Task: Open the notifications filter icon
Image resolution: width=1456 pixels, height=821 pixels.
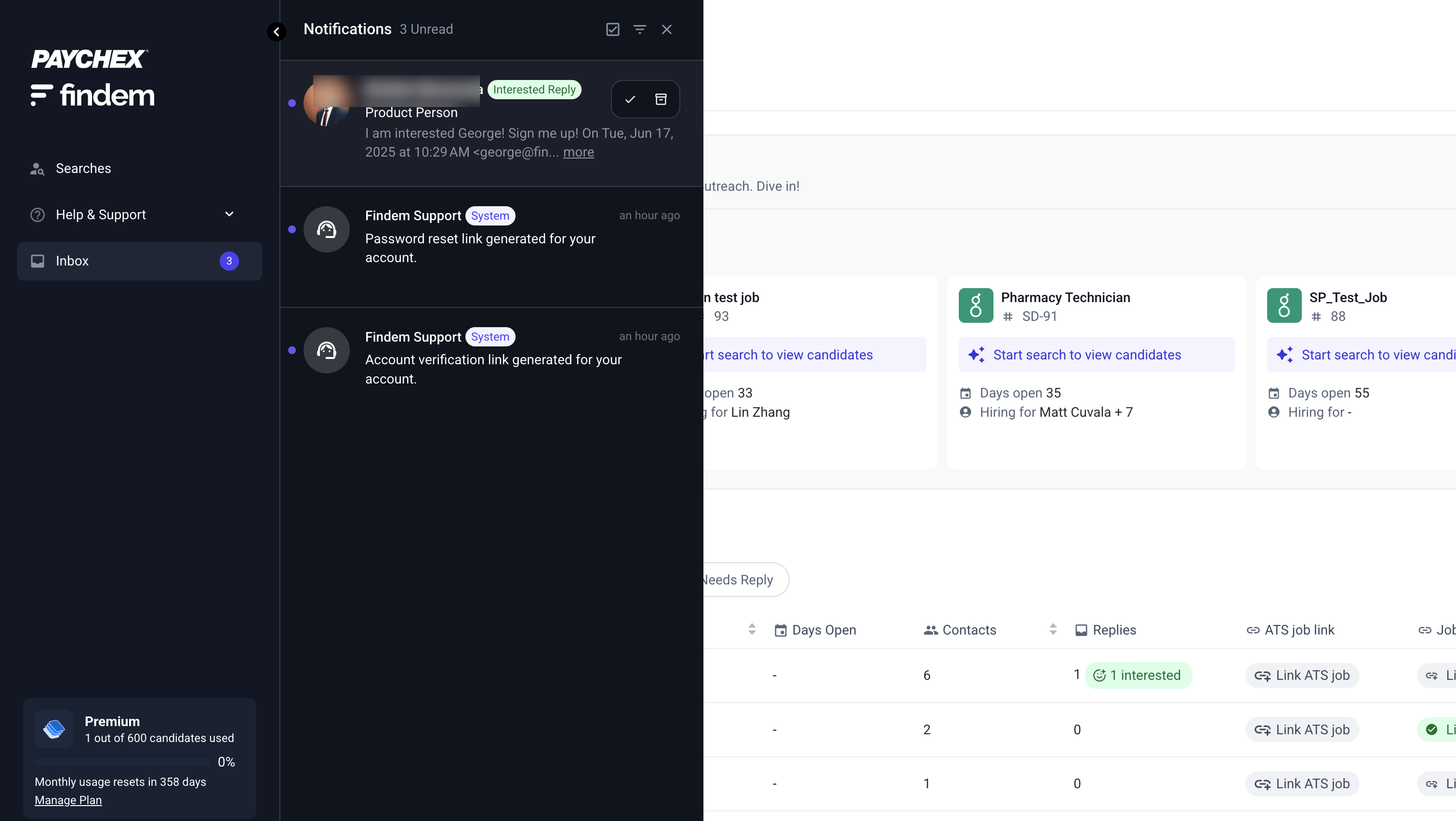Action: coord(639,29)
